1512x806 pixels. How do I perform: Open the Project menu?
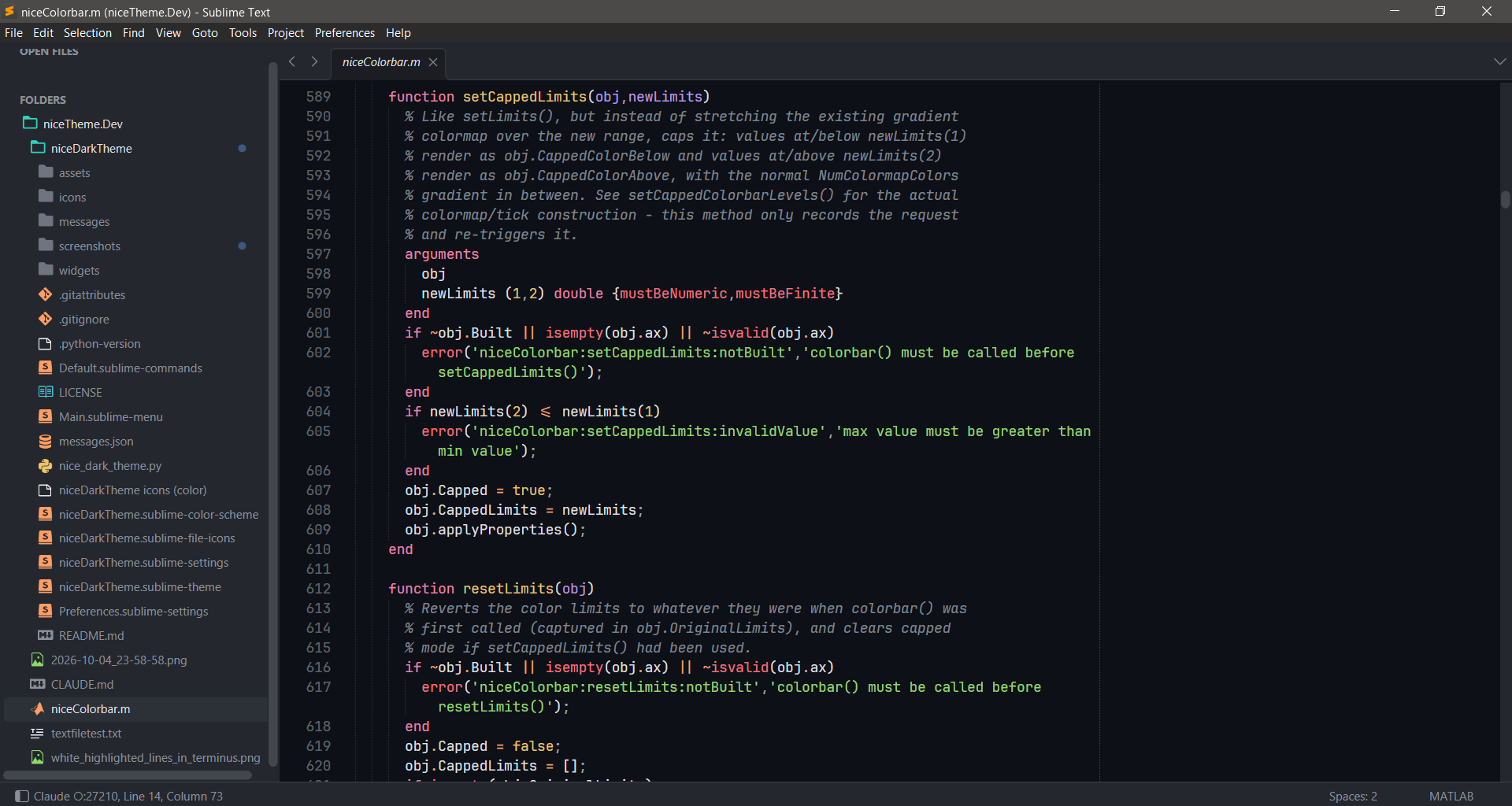click(285, 32)
